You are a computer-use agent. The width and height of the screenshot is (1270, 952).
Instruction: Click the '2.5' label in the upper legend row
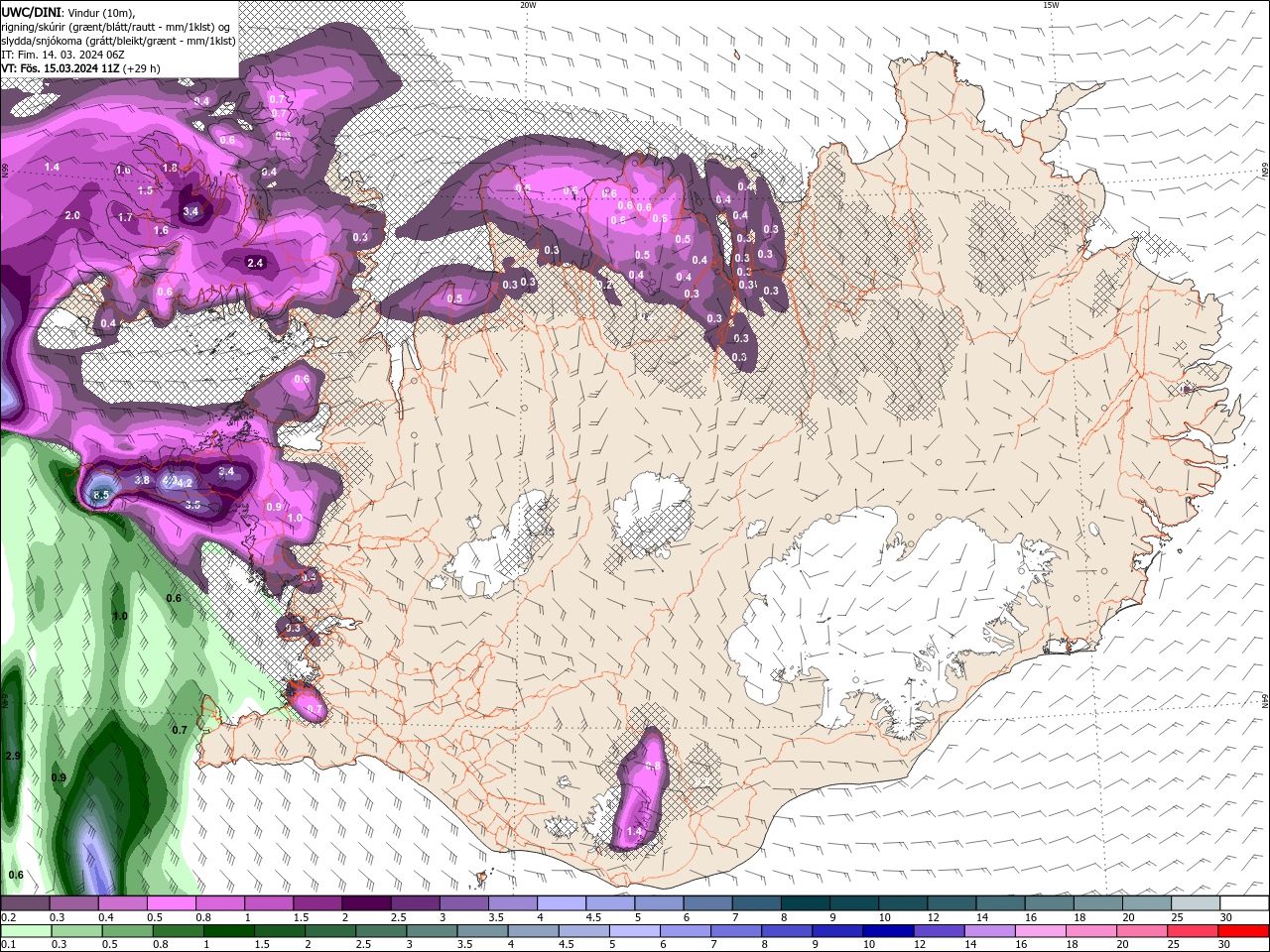click(x=398, y=917)
